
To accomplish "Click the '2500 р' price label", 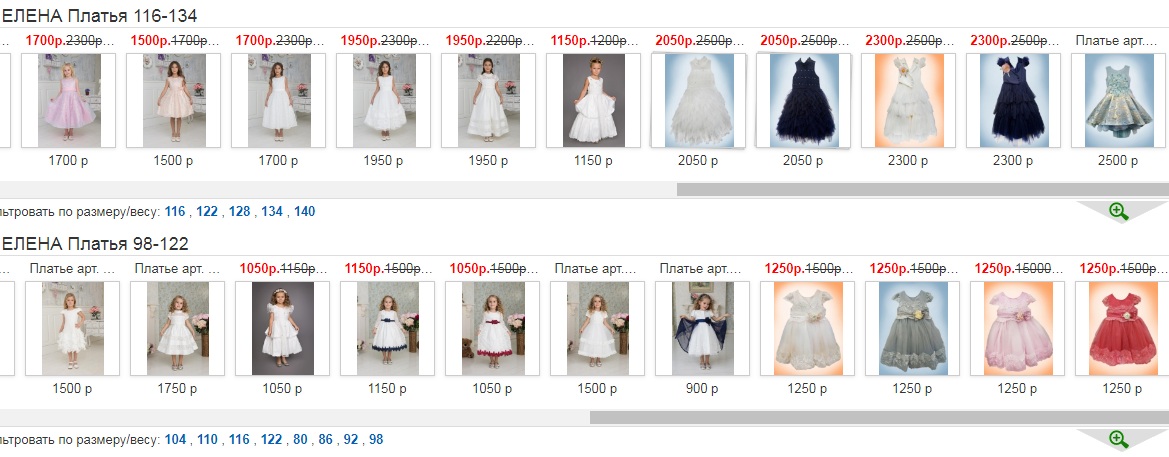I will (x=1119, y=160).
